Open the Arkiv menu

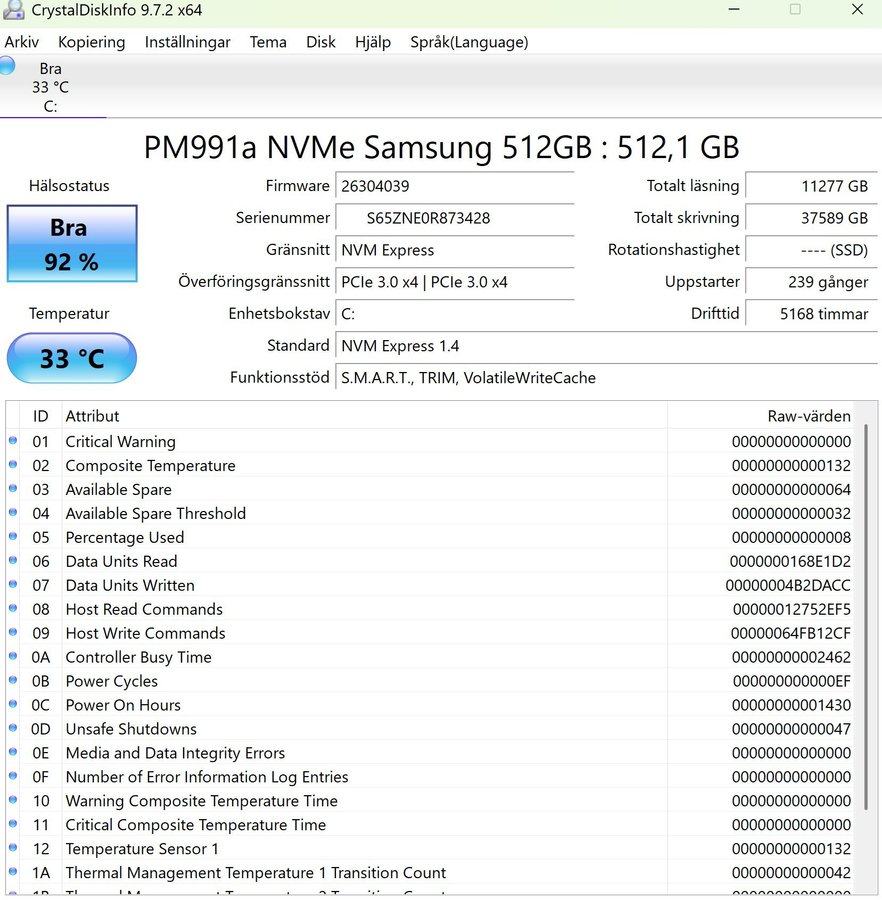pyautogui.click(x=22, y=42)
